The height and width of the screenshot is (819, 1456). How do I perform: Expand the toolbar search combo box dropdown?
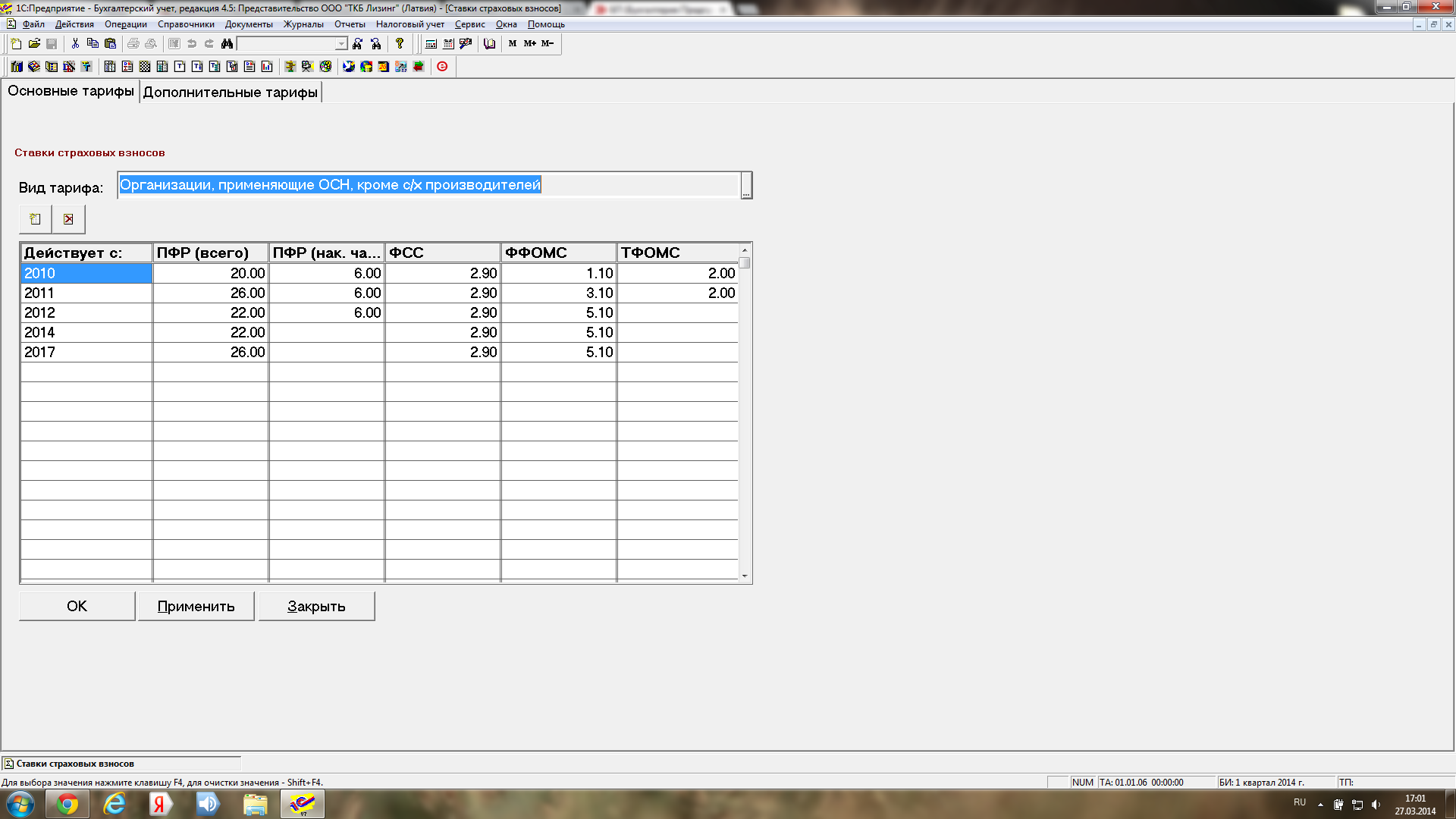point(341,44)
